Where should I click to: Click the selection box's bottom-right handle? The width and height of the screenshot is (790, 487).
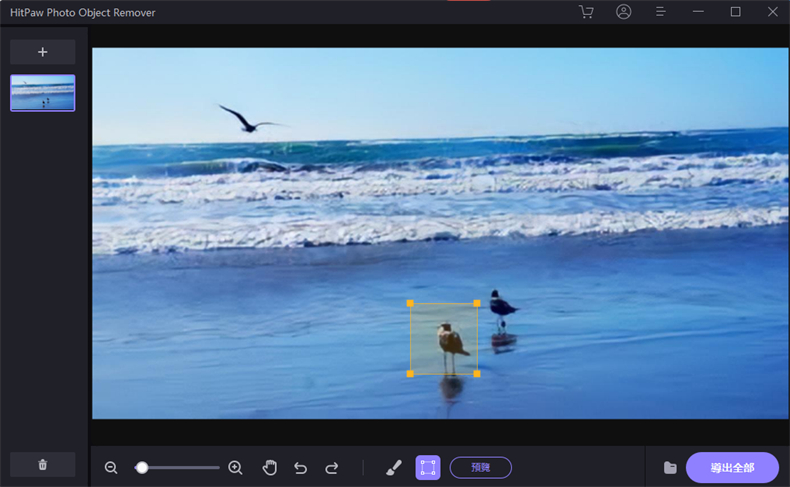[x=477, y=374]
